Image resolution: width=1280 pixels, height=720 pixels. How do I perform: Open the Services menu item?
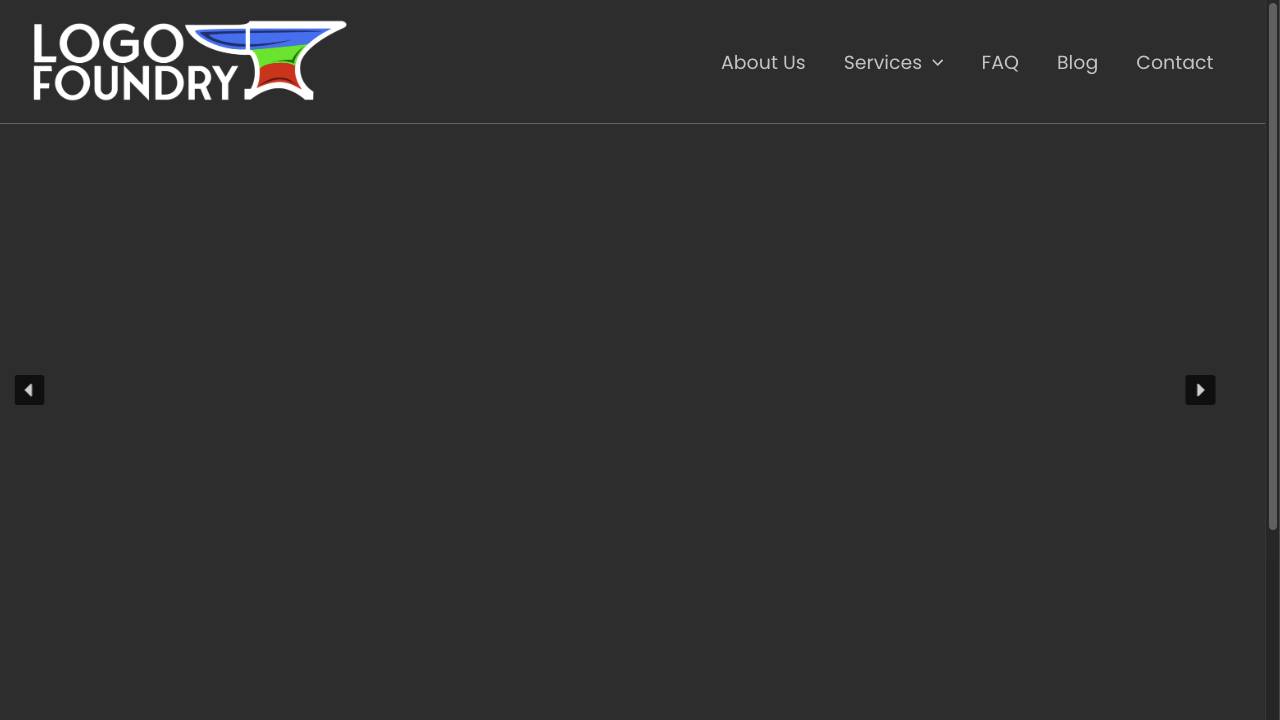(882, 62)
